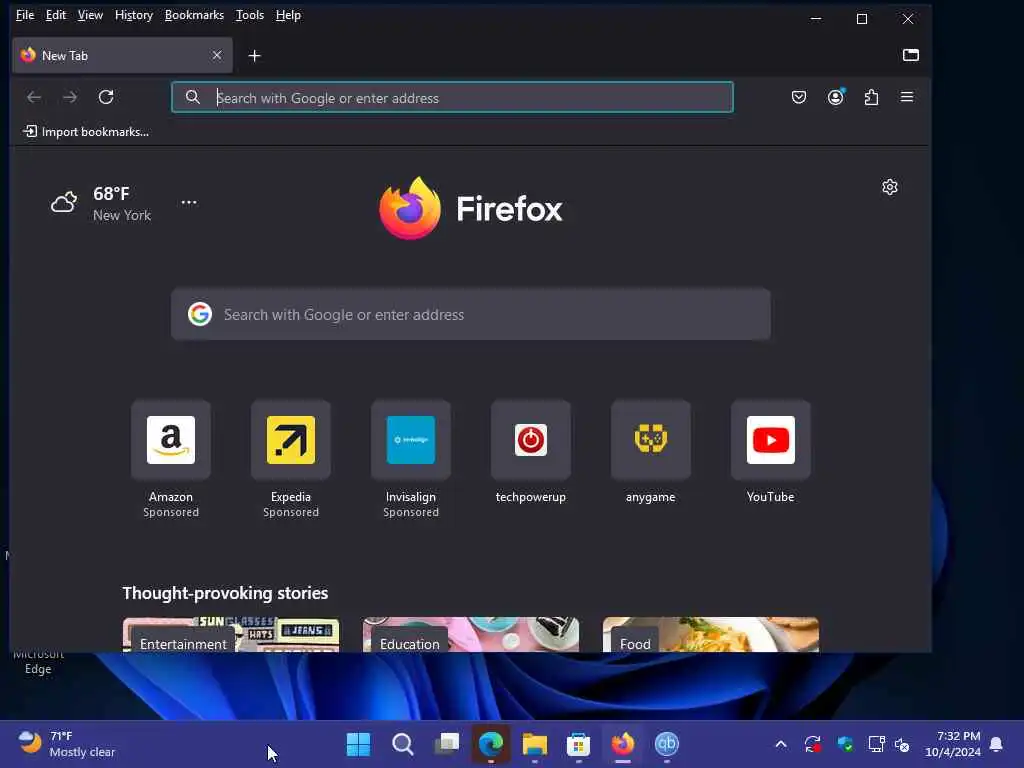Open the Education story card

471,634
